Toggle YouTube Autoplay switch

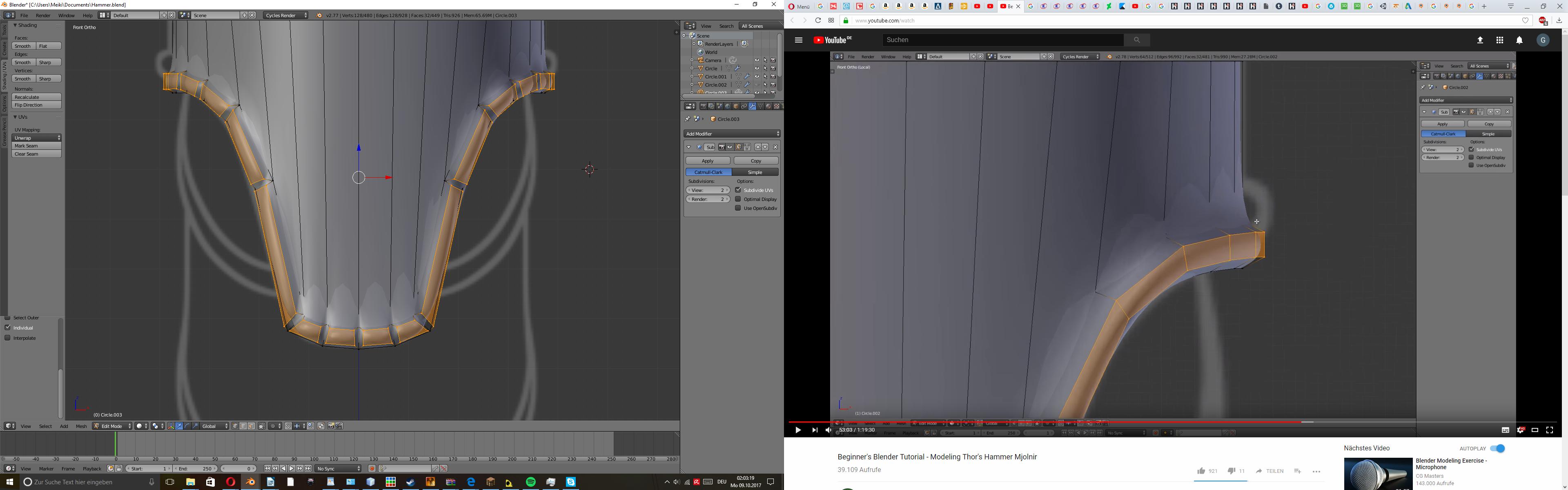tap(1497, 449)
